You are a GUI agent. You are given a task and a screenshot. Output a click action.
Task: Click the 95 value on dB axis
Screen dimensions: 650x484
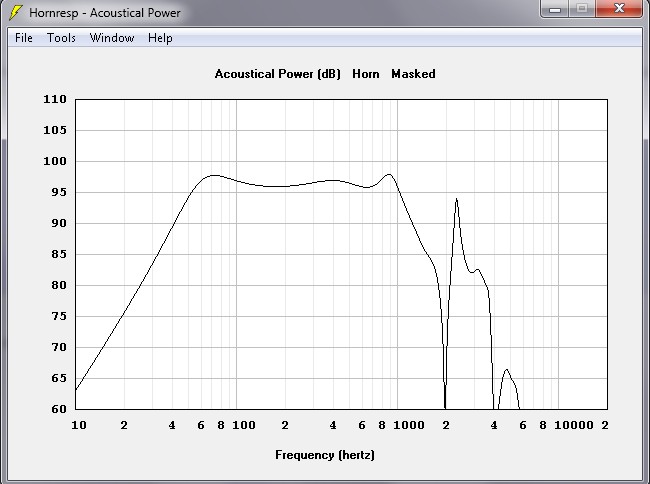pyautogui.click(x=58, y=193)
